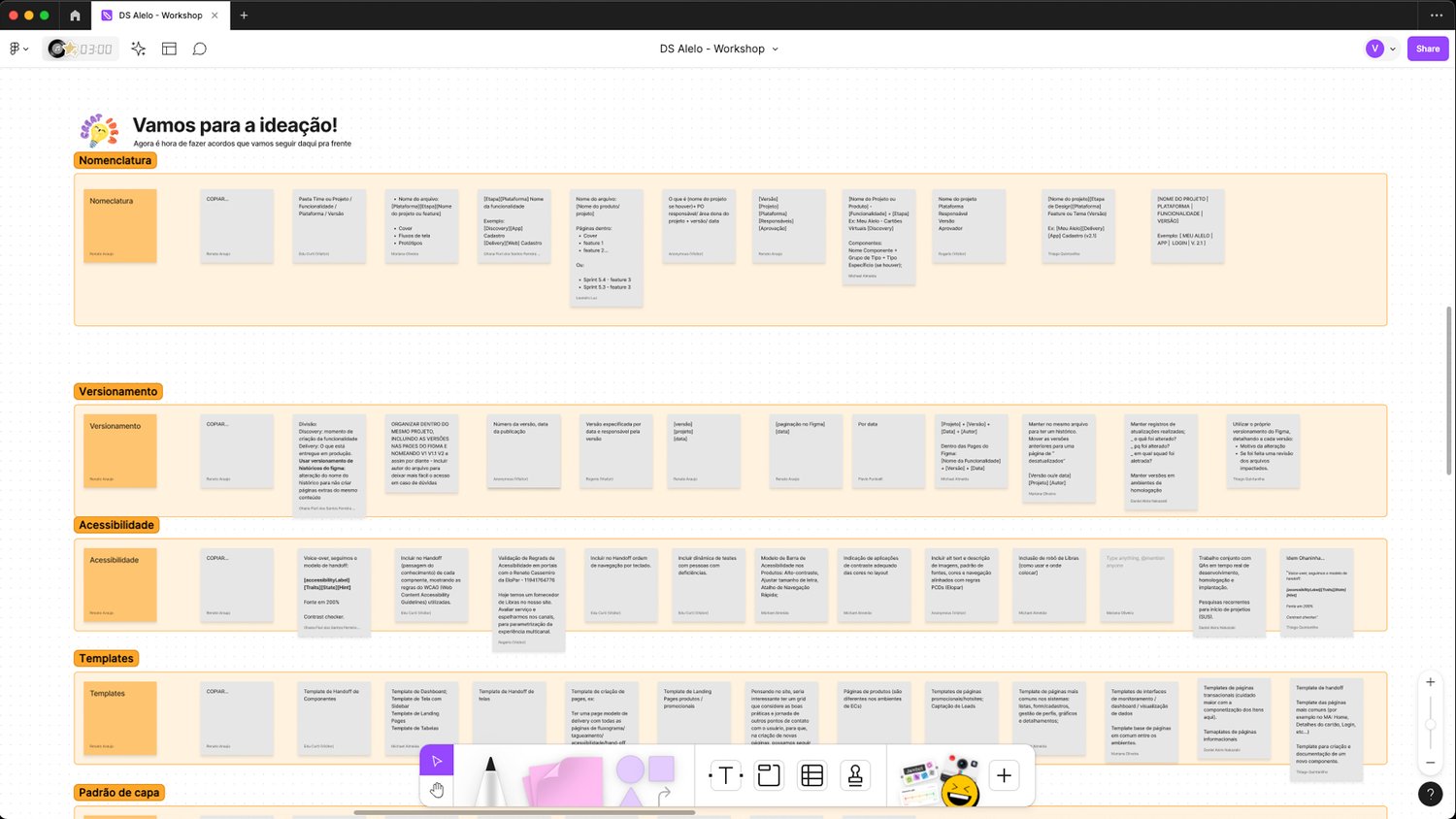Pick the pink Sticky note tool
This screenshot has height=819, width=1456.
tap(564, 782)
